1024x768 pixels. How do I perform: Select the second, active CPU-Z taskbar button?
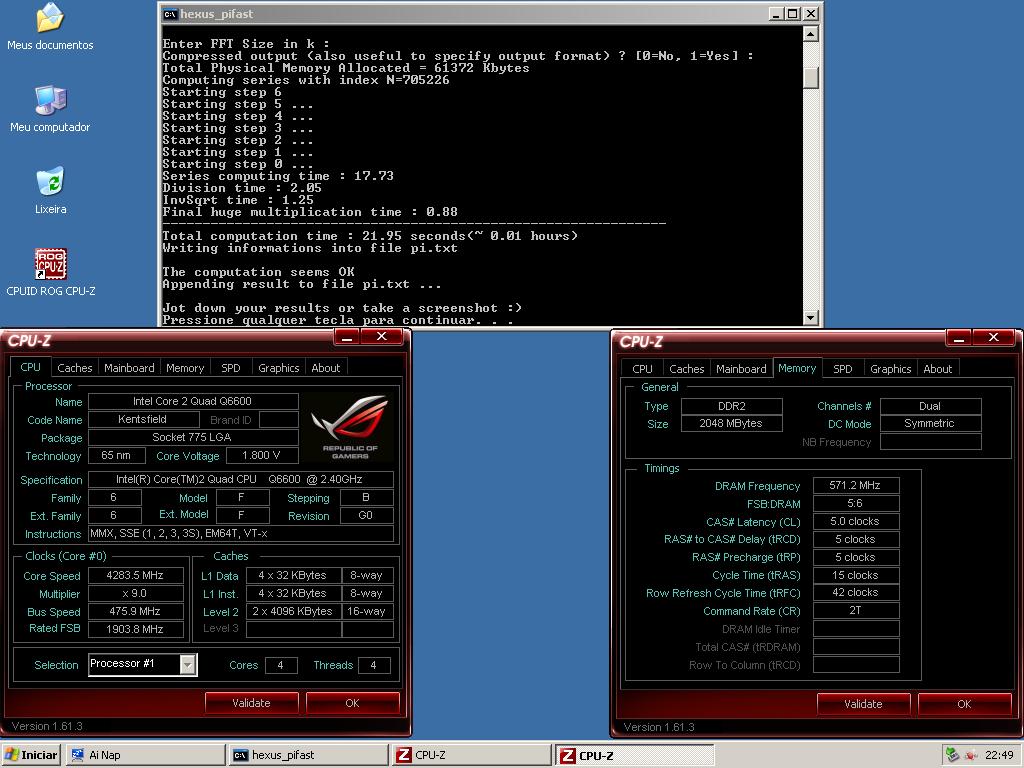[635, 755]
